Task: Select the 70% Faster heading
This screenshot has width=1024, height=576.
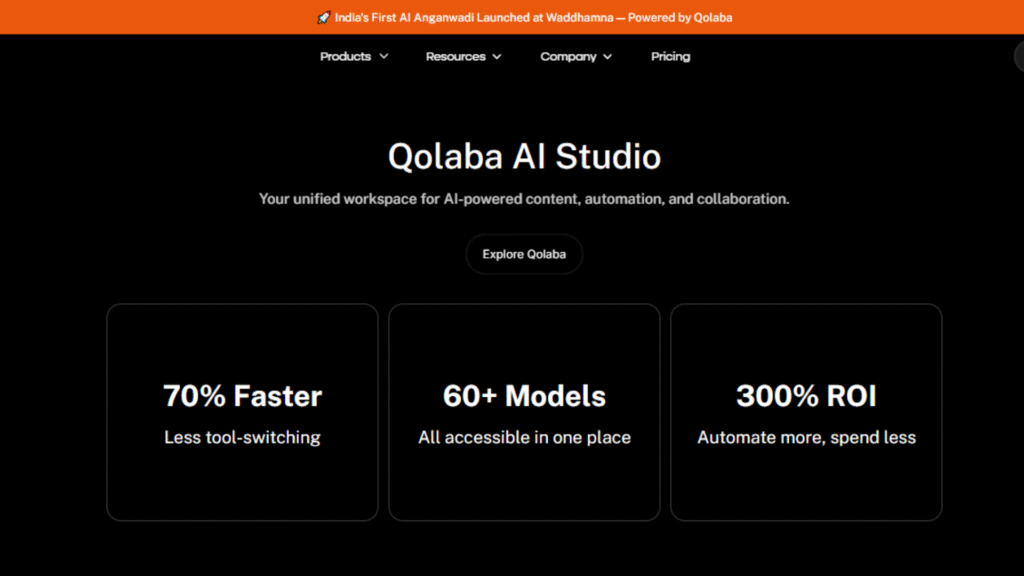Action: tap(242, 396)
